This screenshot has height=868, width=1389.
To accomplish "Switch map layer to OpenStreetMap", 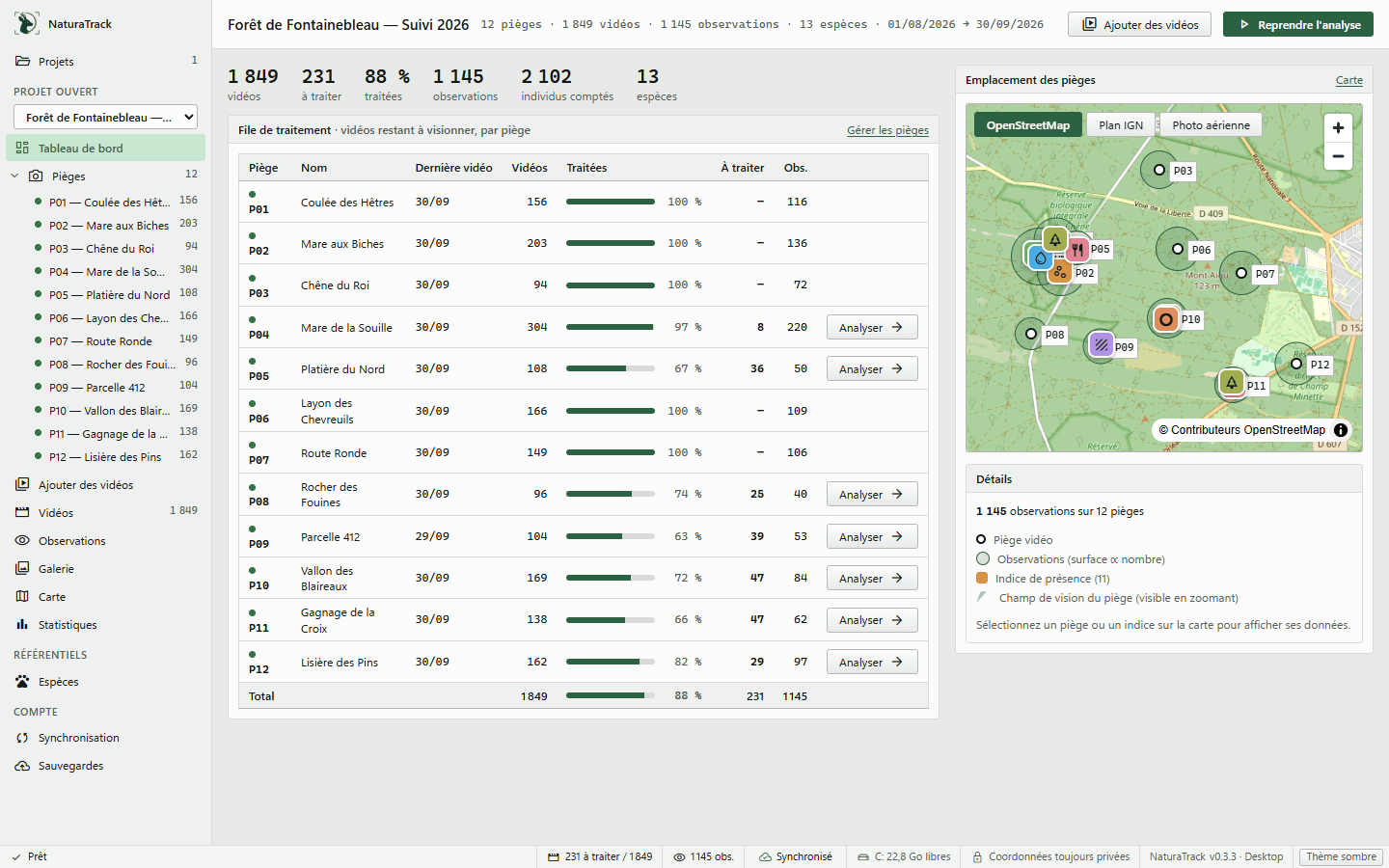I will pyautogui.click(x=1027, y=125).
